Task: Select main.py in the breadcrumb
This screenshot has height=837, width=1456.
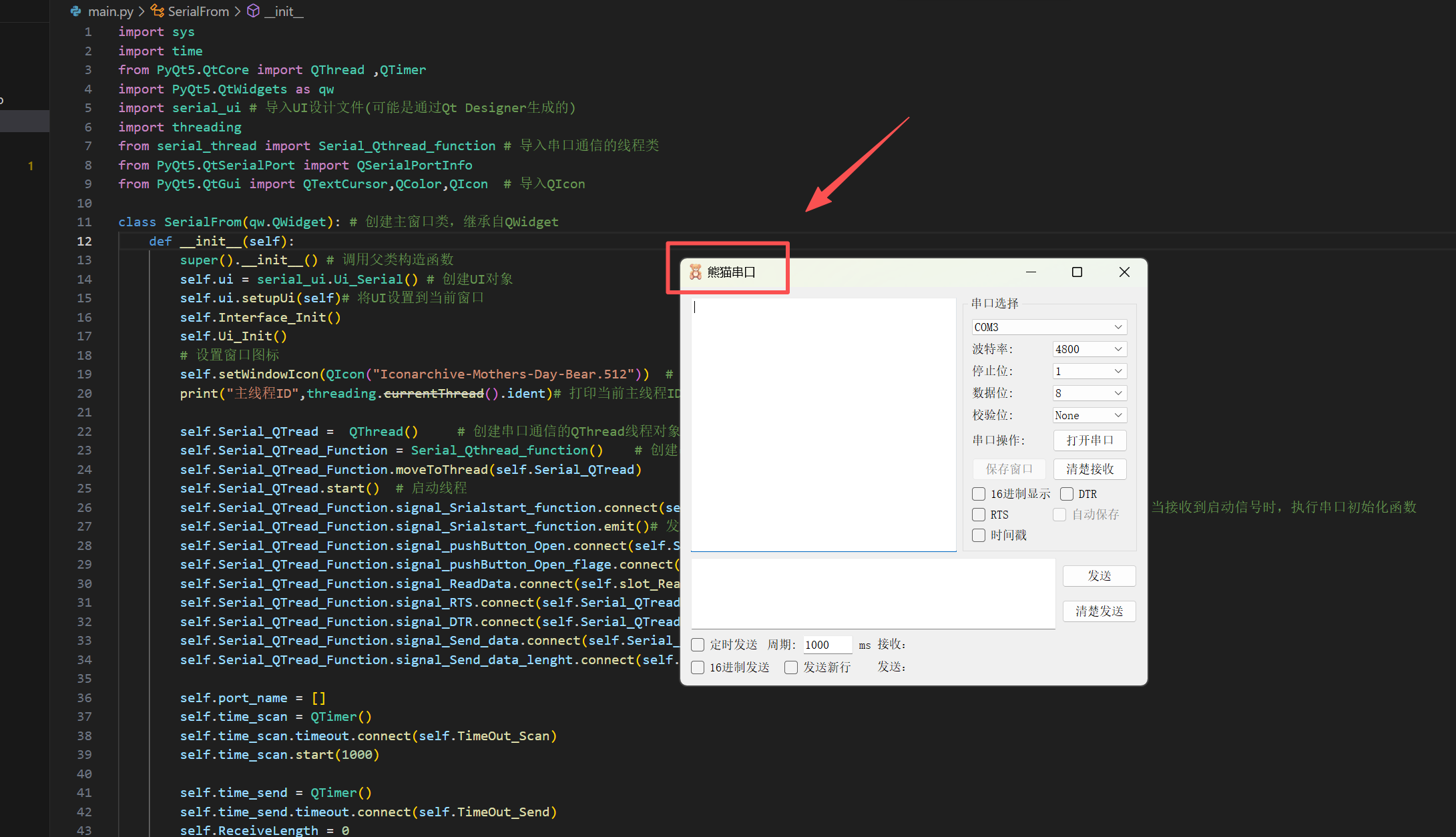Action: 111,11
